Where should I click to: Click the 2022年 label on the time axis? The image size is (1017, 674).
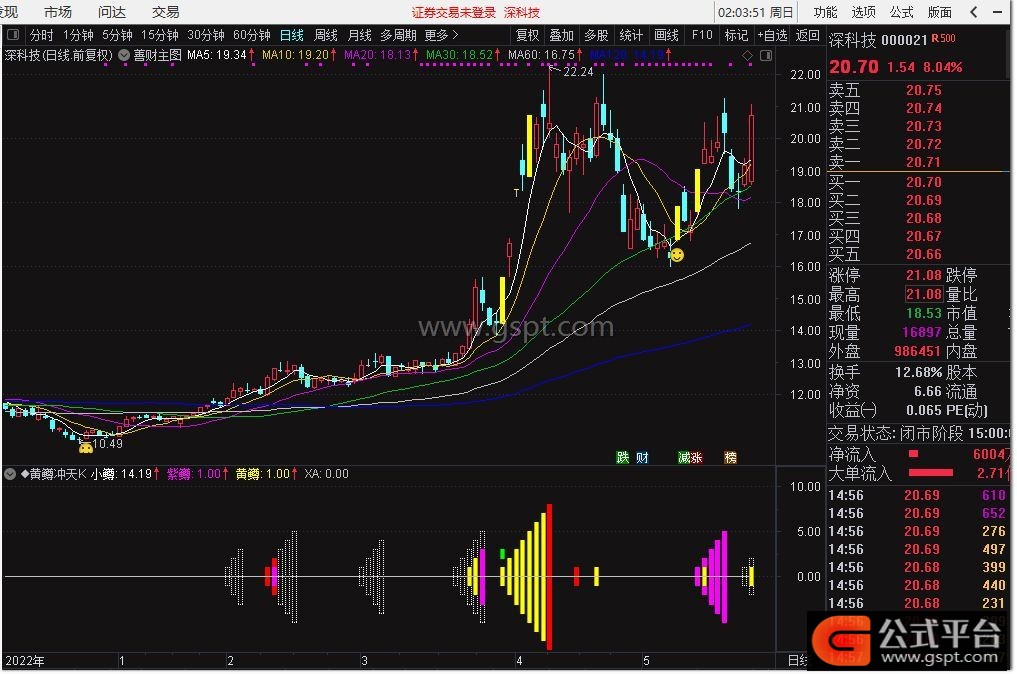click(x=25, y=660)
